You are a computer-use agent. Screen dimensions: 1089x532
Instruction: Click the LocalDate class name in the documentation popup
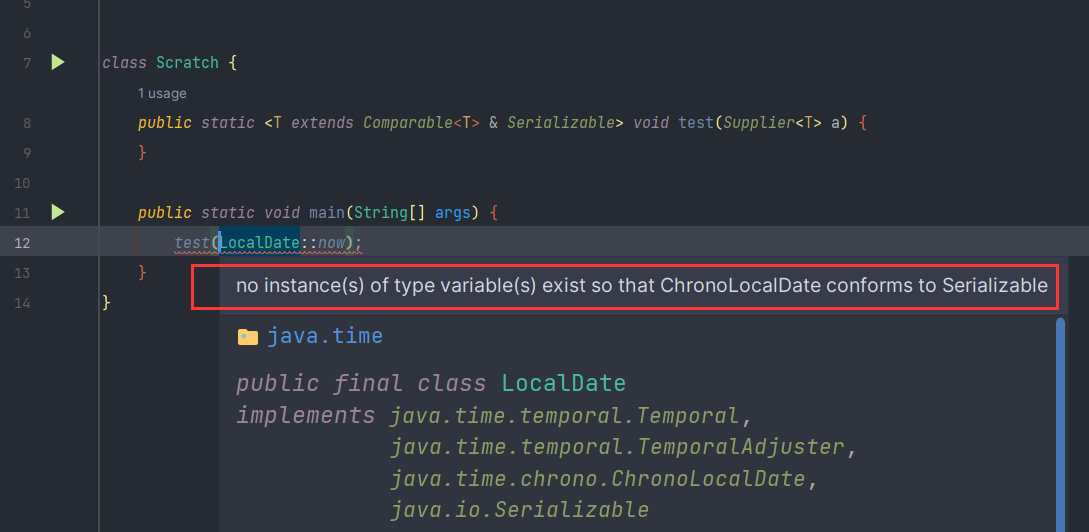point(563,383)
